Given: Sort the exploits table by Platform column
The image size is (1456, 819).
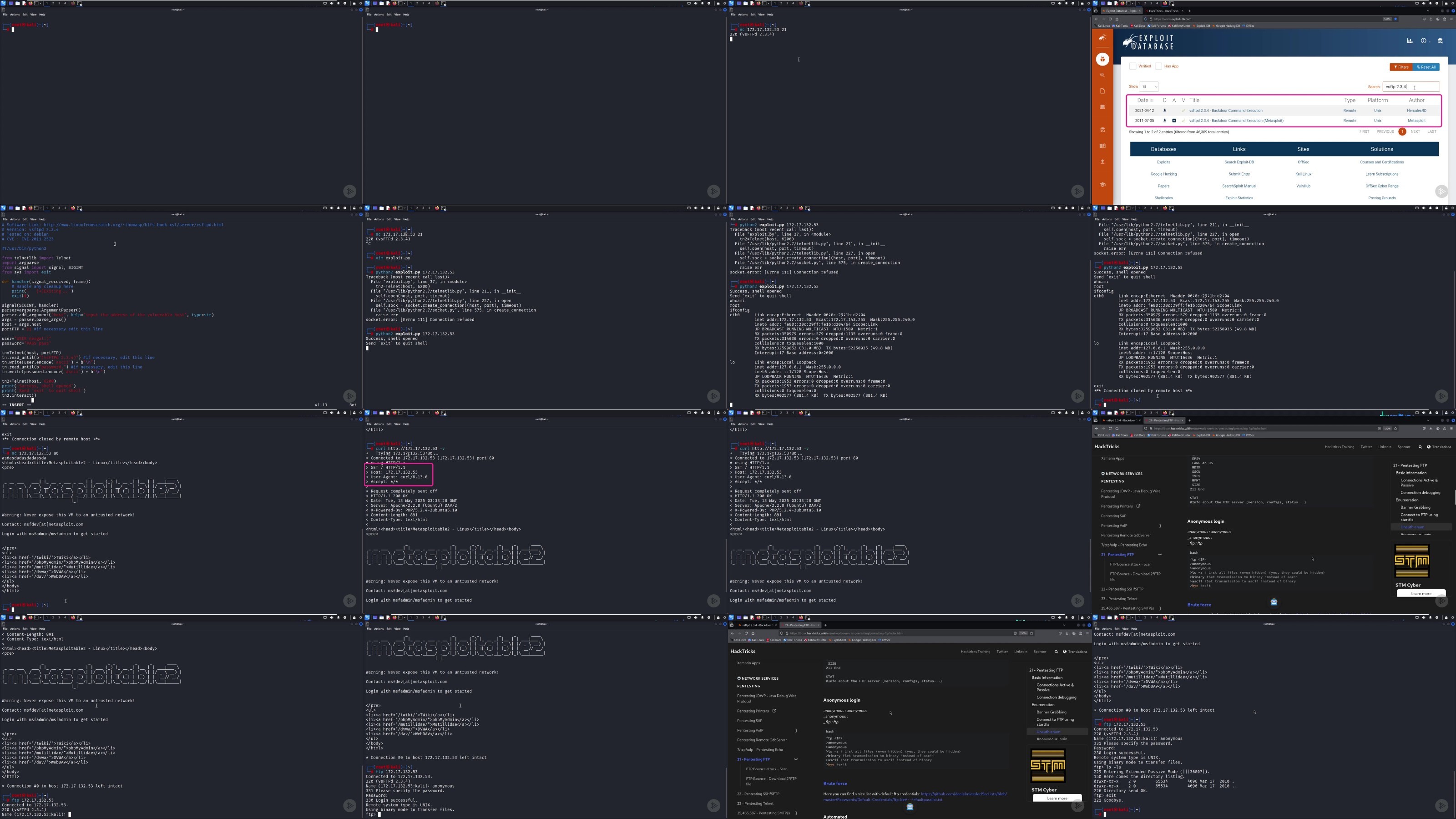Looking at the screenshot, I should (1377, 100).
